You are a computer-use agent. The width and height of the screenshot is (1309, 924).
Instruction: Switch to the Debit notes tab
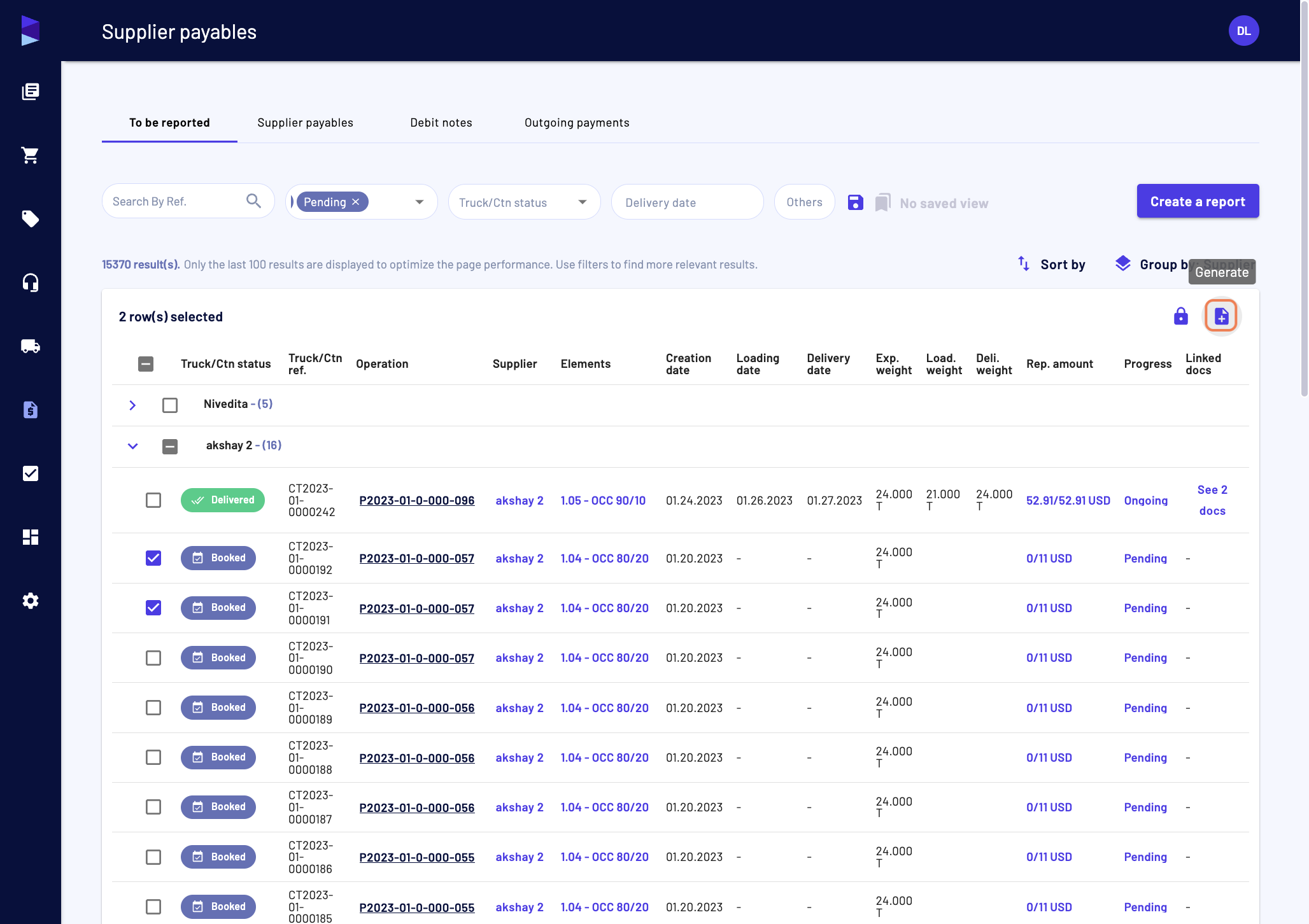coord(441,123)
